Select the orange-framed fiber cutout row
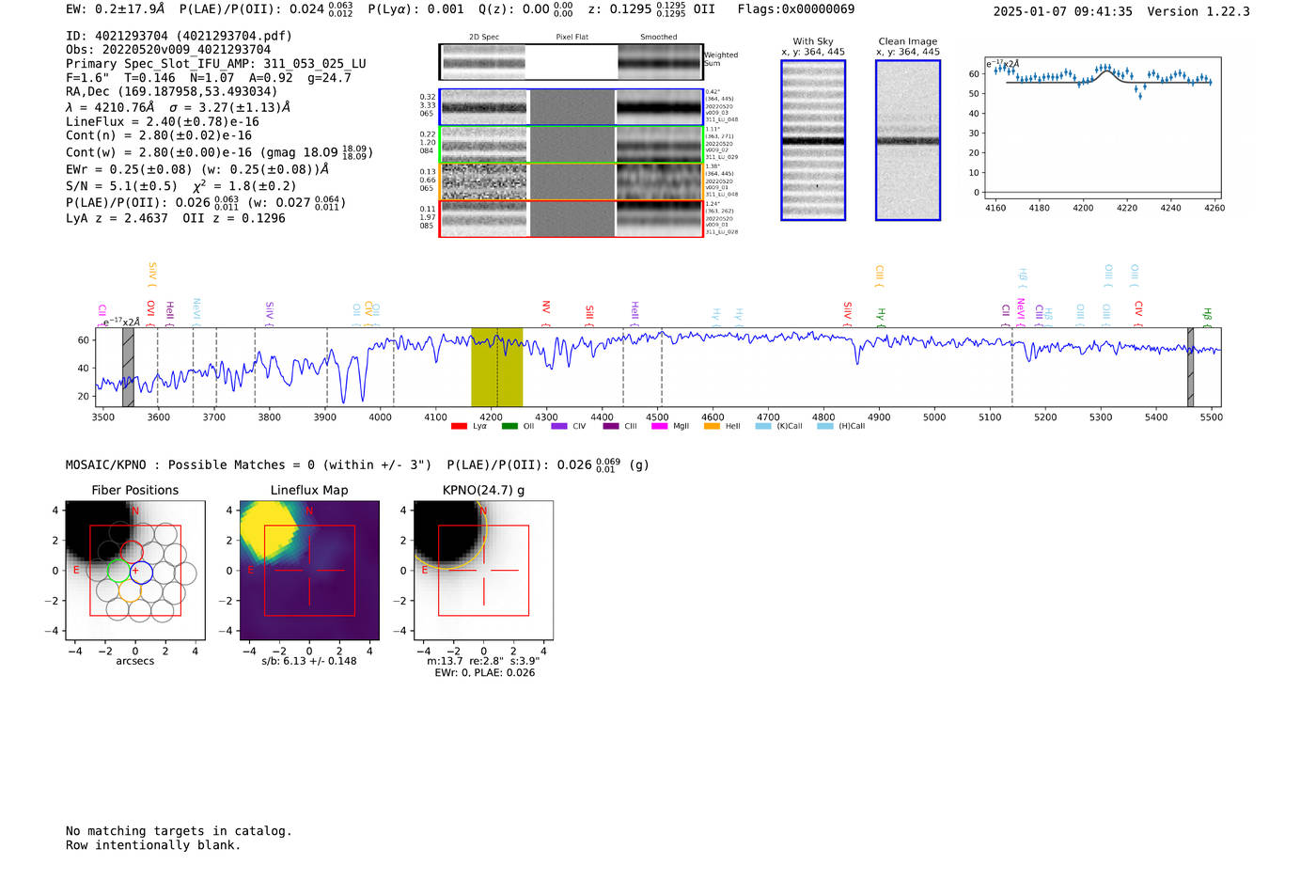The image size is (1316, 896). point(571,181)
